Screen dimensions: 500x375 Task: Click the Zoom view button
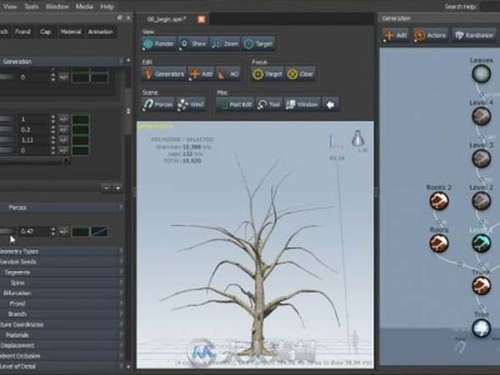[225, 44]
